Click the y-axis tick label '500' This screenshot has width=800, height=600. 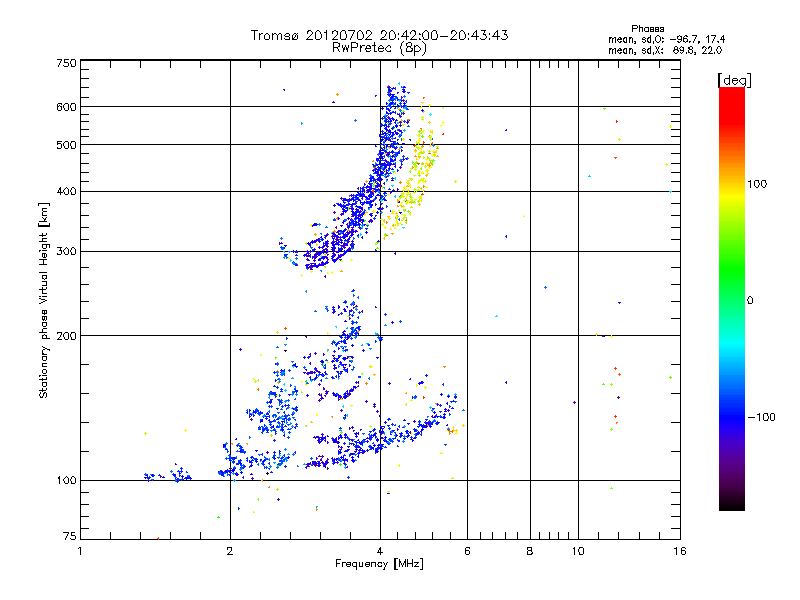click(x=66, y=145)
